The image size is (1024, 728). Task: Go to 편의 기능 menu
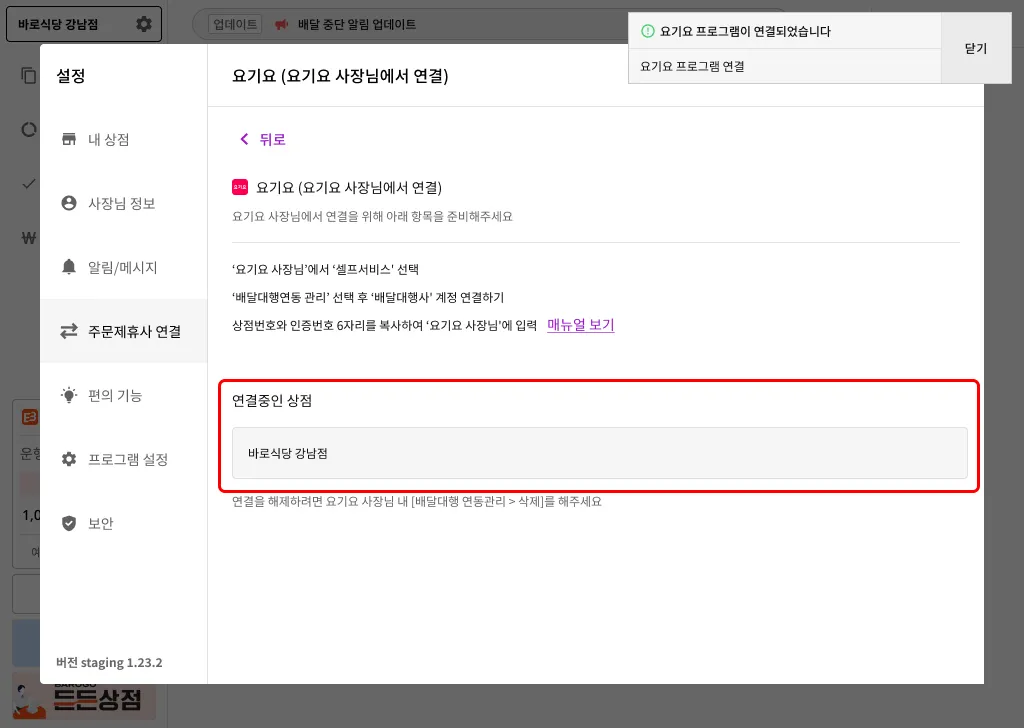coord(124,395)
